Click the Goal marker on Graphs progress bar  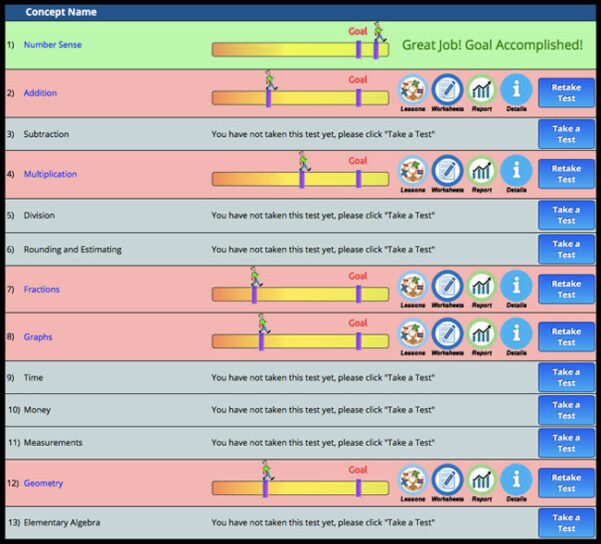click(x=358, y=341)
